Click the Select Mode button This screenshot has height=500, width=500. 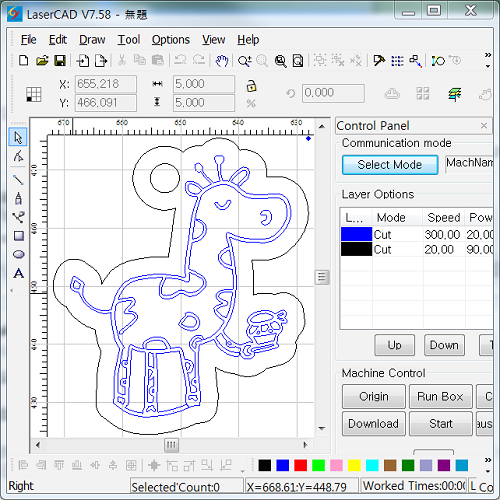(x=390, y=165)
